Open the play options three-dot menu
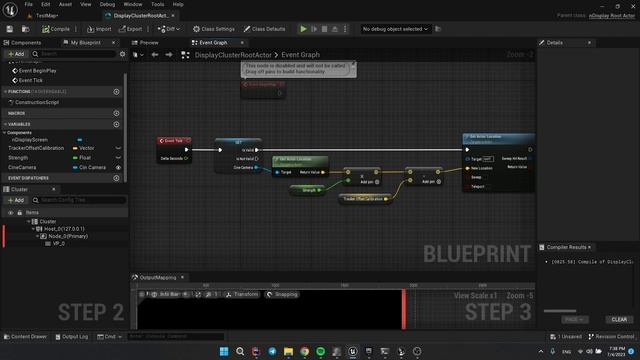Image resolution: width=640 pixels, height=360 pixels. tap(345, 29)
